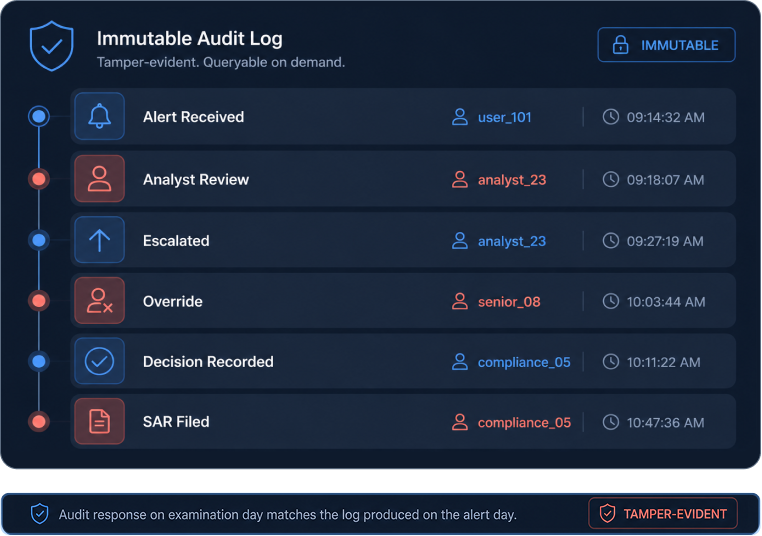This screenshot has width=762, height=536.
Task: Open compliance_05 link in Decision Recorded row
Action: (524, 362)
